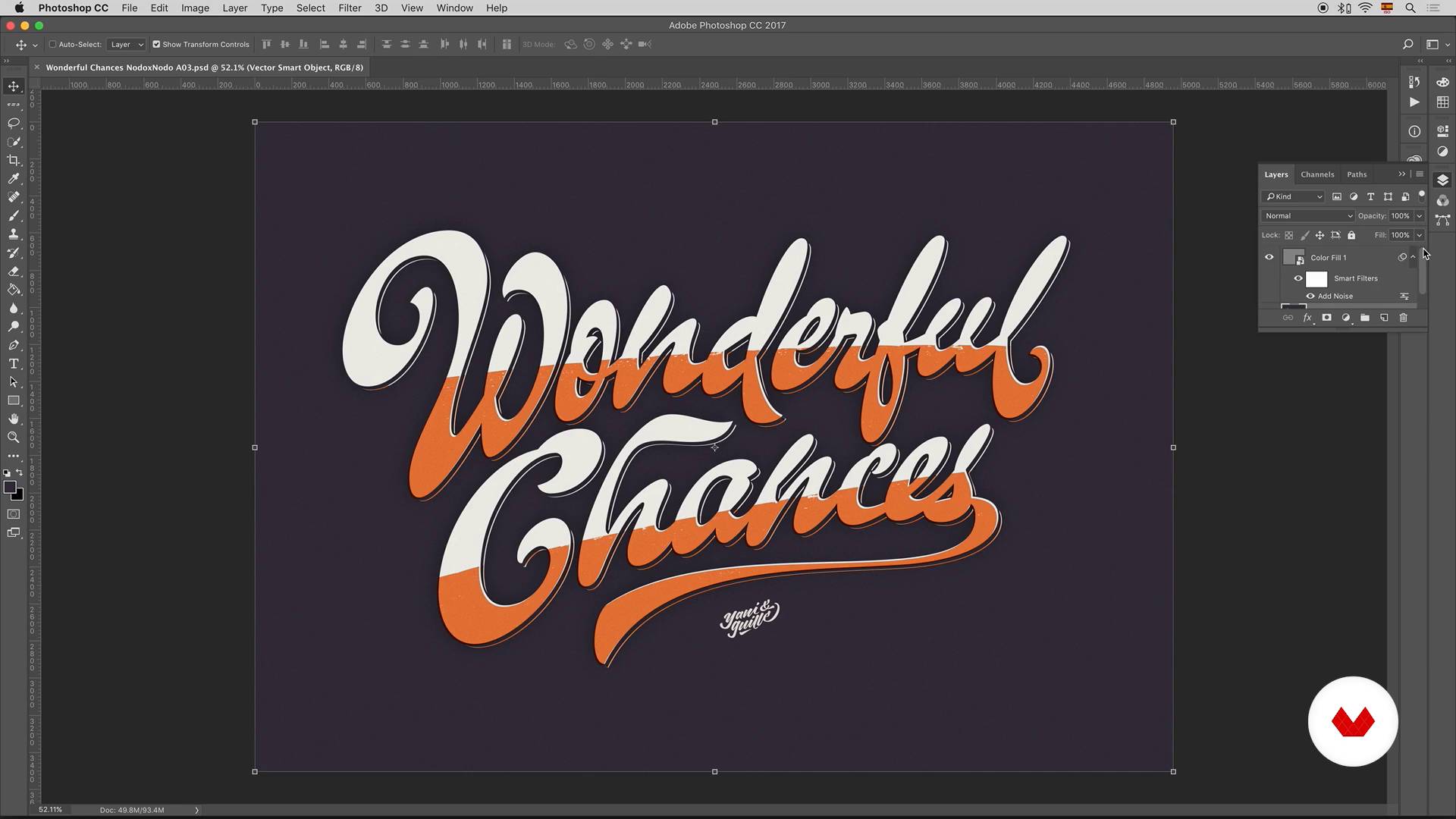
Task: Select the Crop tool
Action: pos(14,160)
